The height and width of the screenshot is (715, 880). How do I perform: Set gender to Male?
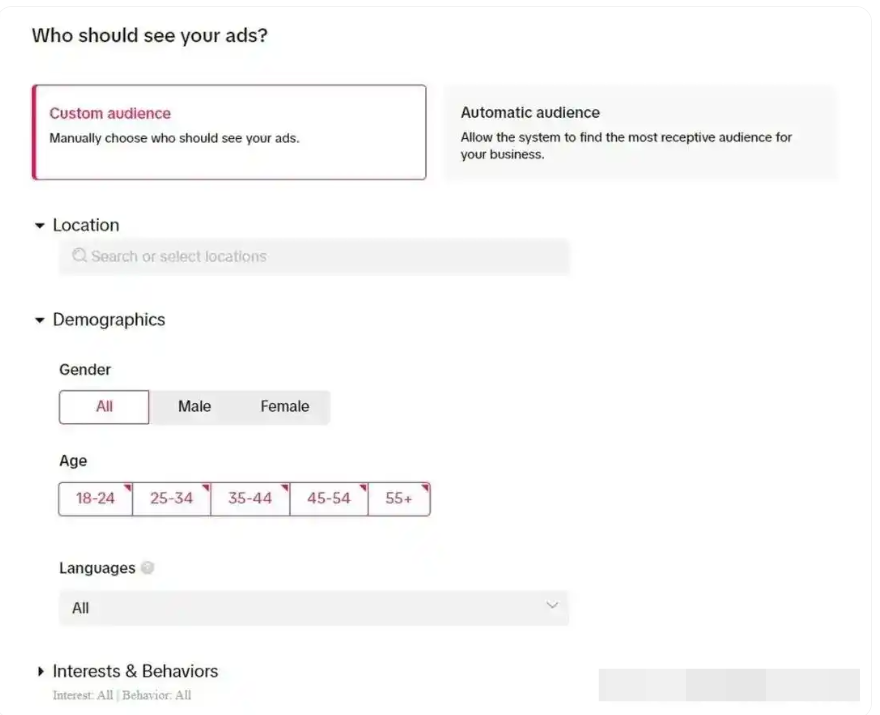pos(194,407)
